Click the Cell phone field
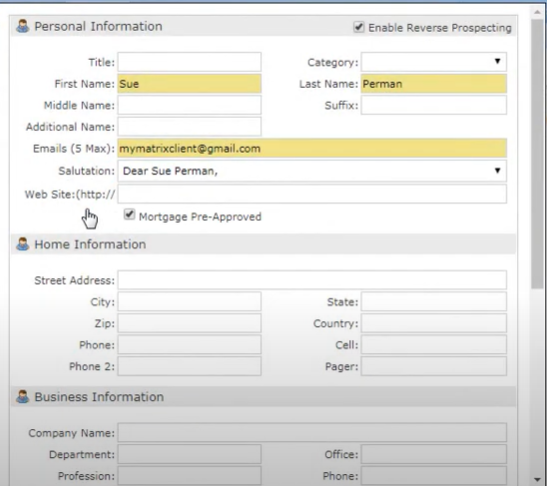 [434, 345]
